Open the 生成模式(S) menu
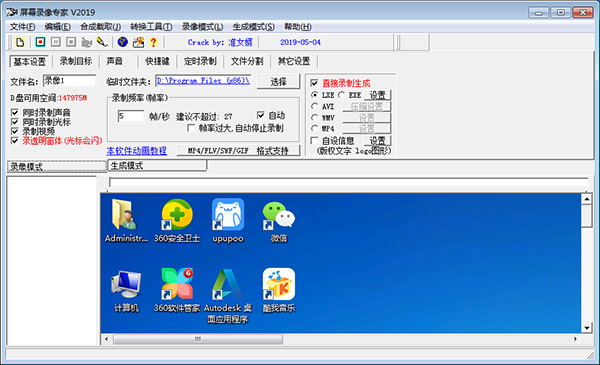Viewport: 600px width, 365px height. pos(253,27)
